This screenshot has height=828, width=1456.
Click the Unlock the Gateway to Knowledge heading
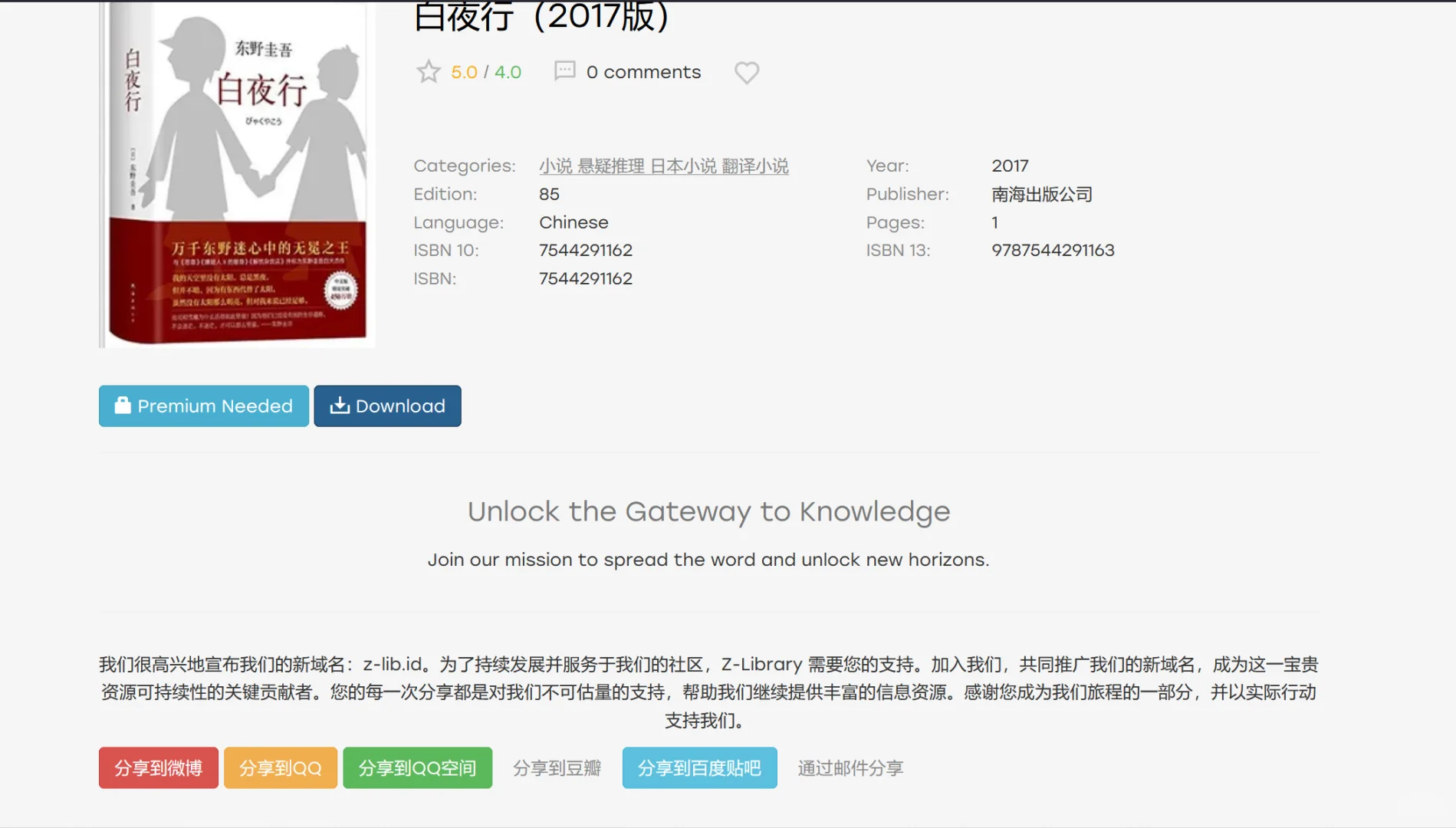point(708,511)
